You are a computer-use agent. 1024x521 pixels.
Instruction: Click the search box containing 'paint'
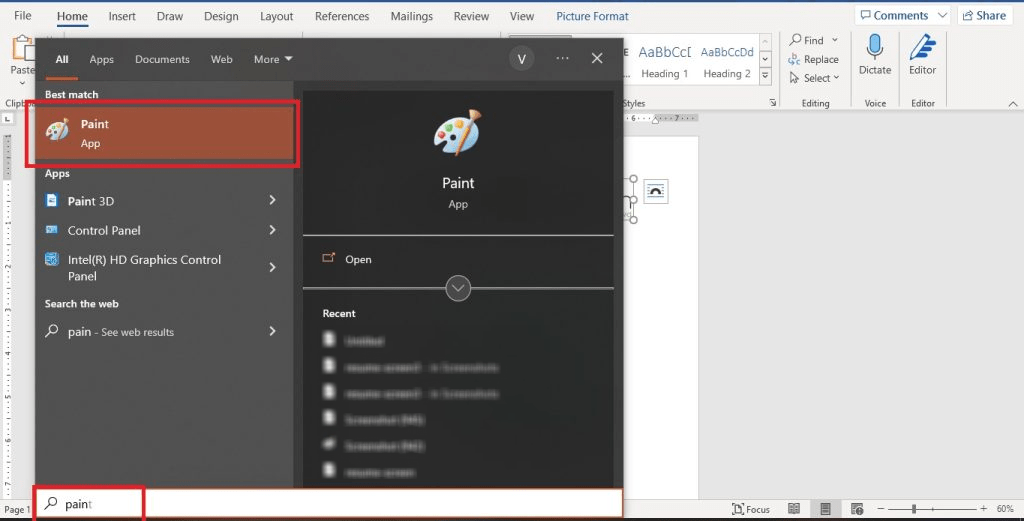pos(328,504)
